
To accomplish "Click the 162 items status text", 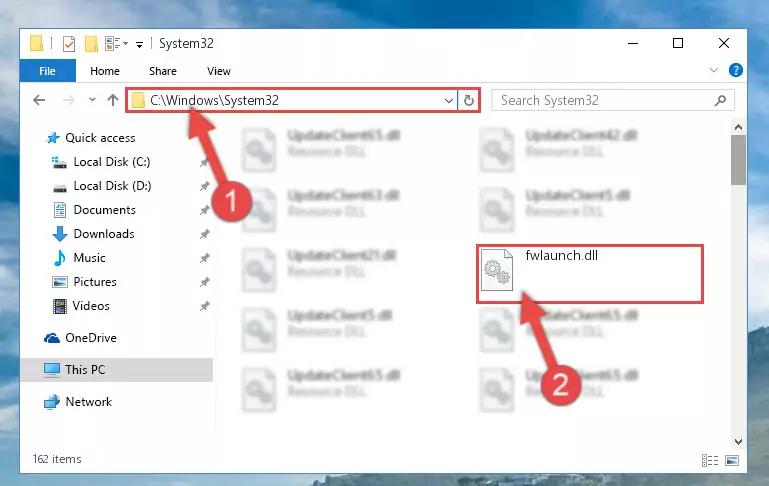I will (57, 459).
